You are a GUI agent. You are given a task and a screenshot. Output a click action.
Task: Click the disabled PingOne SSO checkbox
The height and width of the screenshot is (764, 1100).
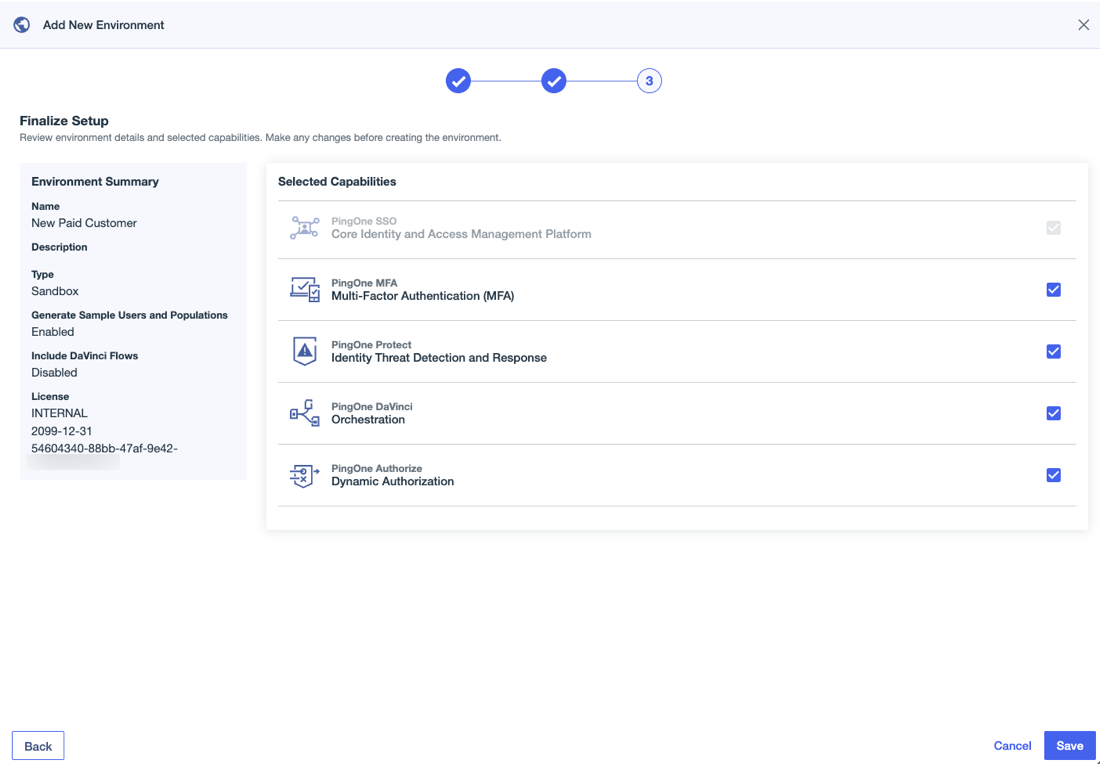coord(1053,228)
